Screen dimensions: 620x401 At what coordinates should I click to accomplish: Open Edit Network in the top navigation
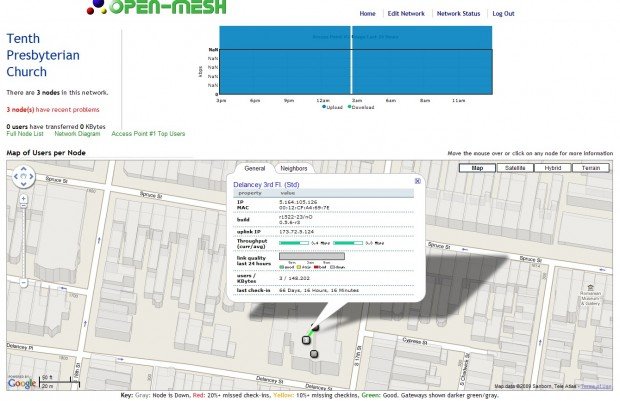click(406, 13)
